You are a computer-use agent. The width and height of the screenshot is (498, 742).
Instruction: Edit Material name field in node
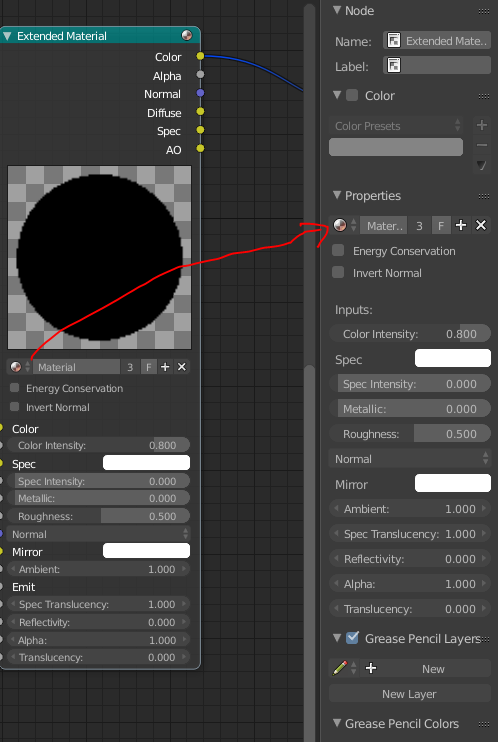pos(76,367)
